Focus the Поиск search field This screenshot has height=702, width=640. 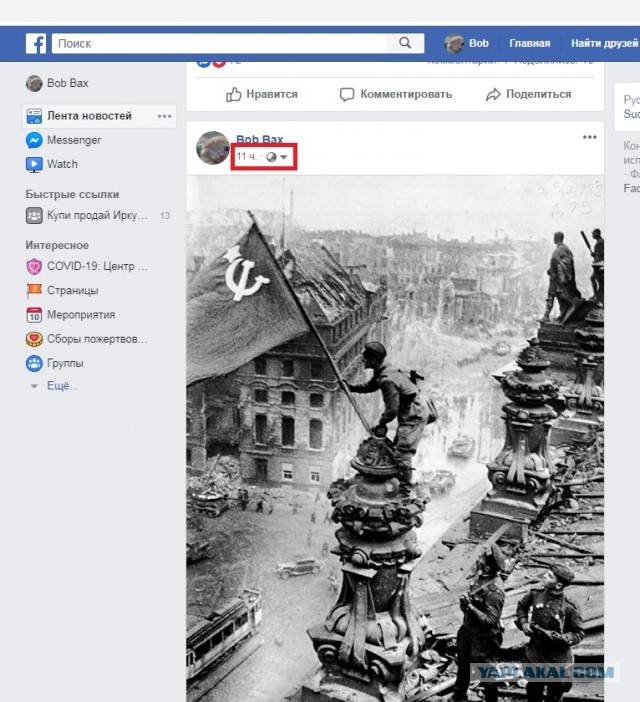point(219,43)
